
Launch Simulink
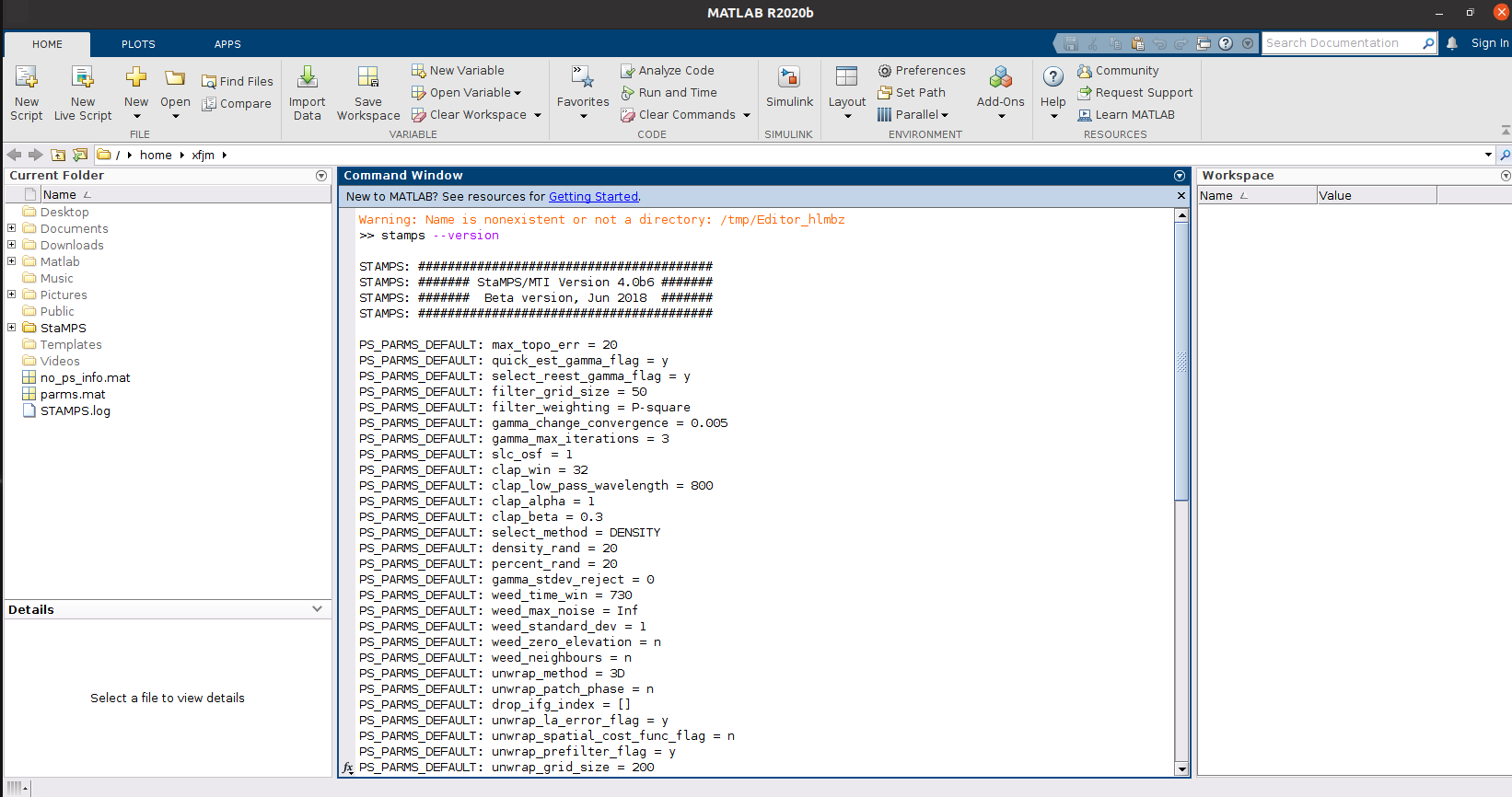[x=790, y=88]
